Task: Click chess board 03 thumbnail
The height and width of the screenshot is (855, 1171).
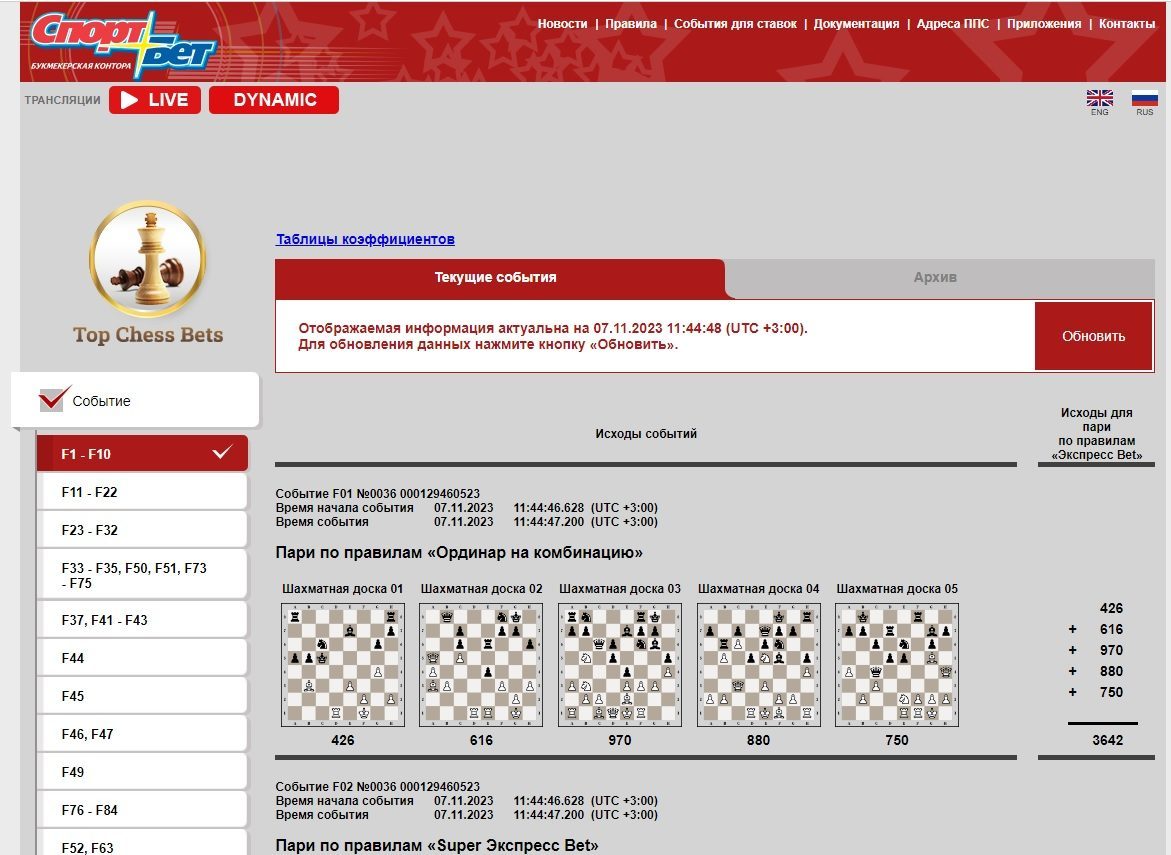Action: click(x=620, y=665)
